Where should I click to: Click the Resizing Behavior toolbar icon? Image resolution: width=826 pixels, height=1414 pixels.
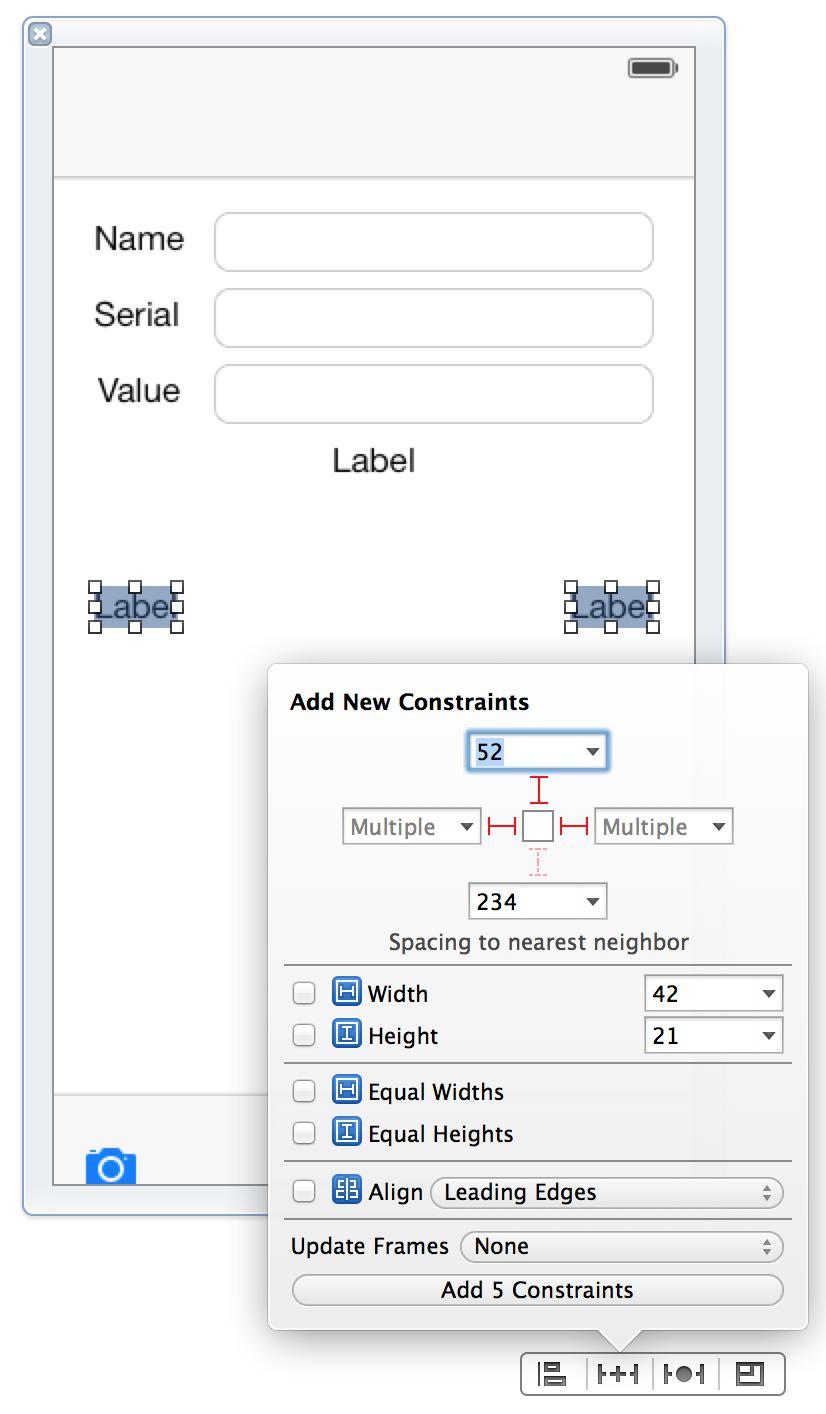coord(750,1373)
